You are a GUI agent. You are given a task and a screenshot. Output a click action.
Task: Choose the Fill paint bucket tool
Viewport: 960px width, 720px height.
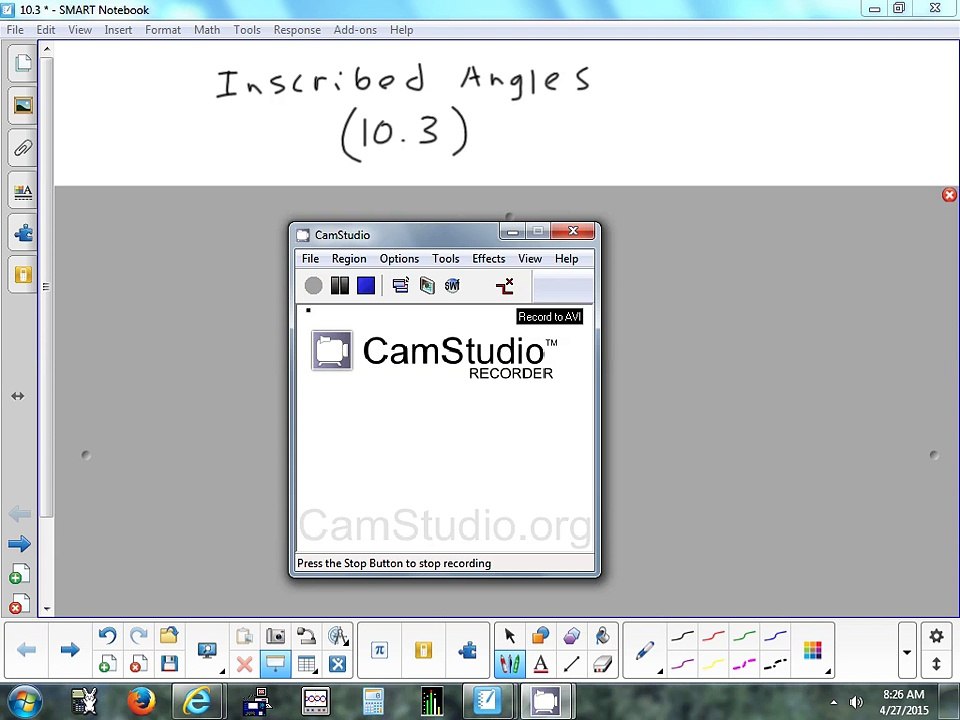click(x=603, y=636)
